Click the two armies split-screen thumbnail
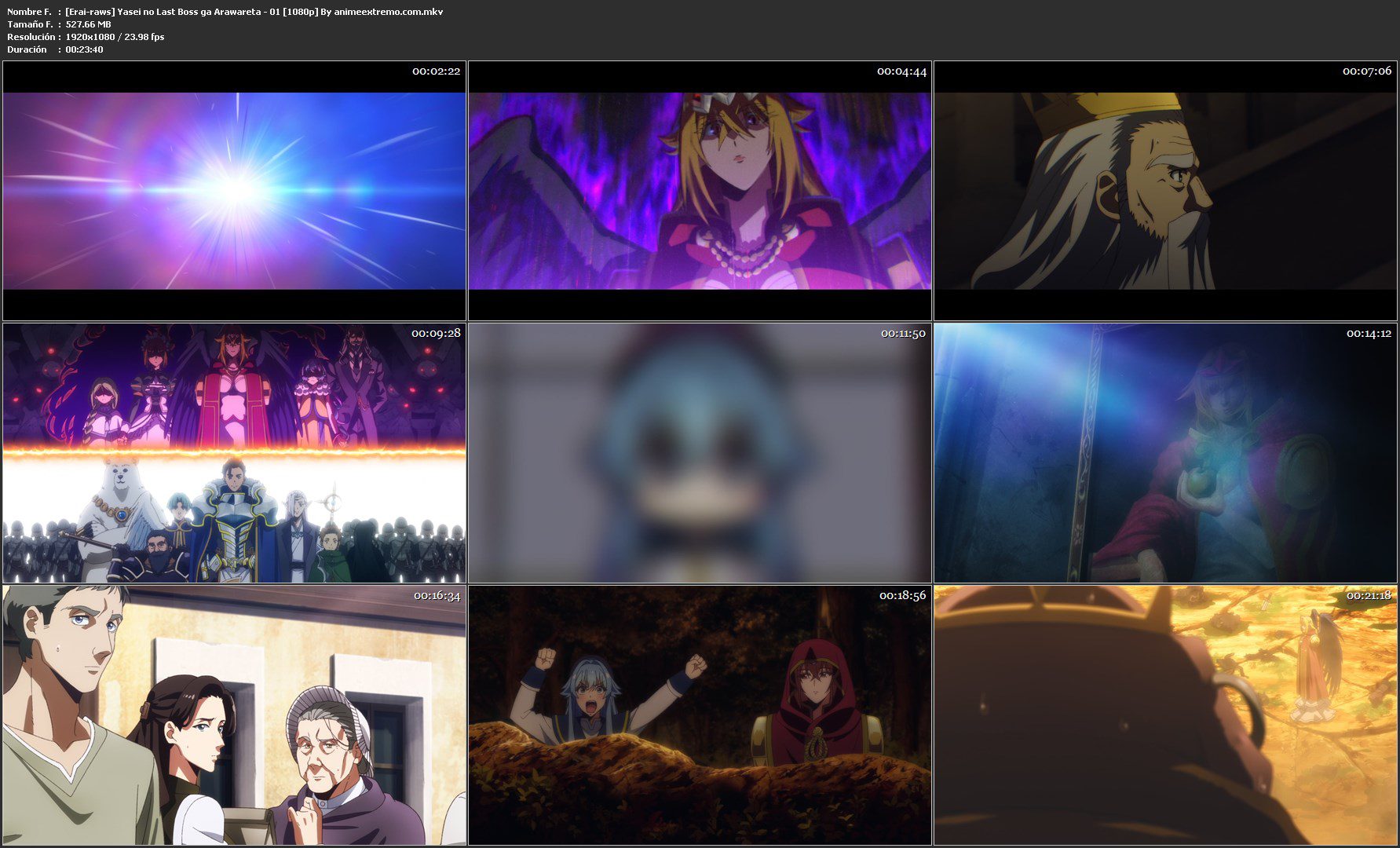The width and height of the screenshot is (1400, 848). click(234, 453)
